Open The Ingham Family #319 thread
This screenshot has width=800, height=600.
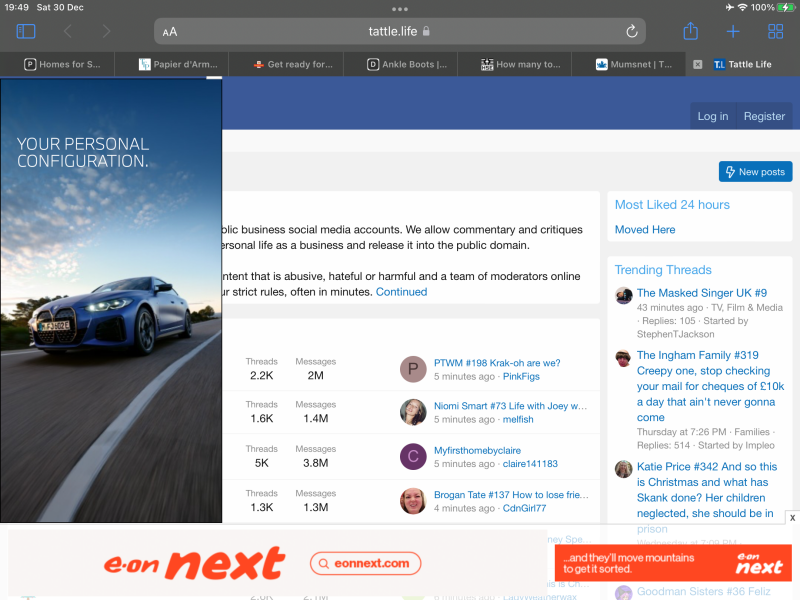click(710, 386)
